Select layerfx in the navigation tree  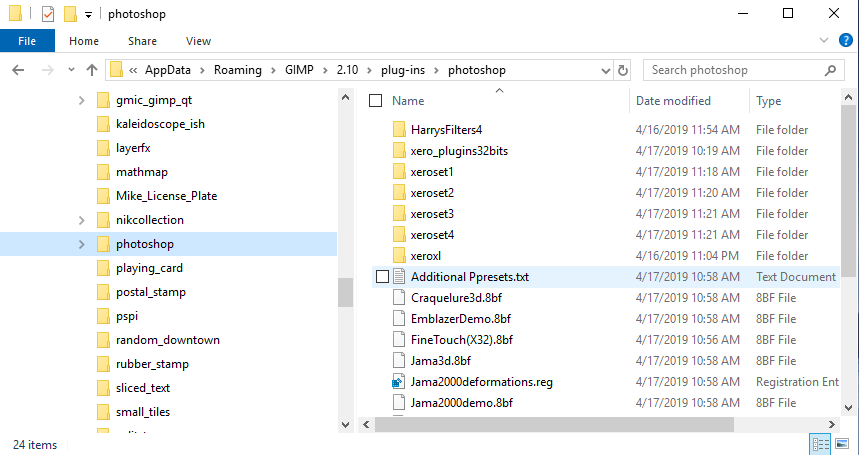tap(133, 148)
